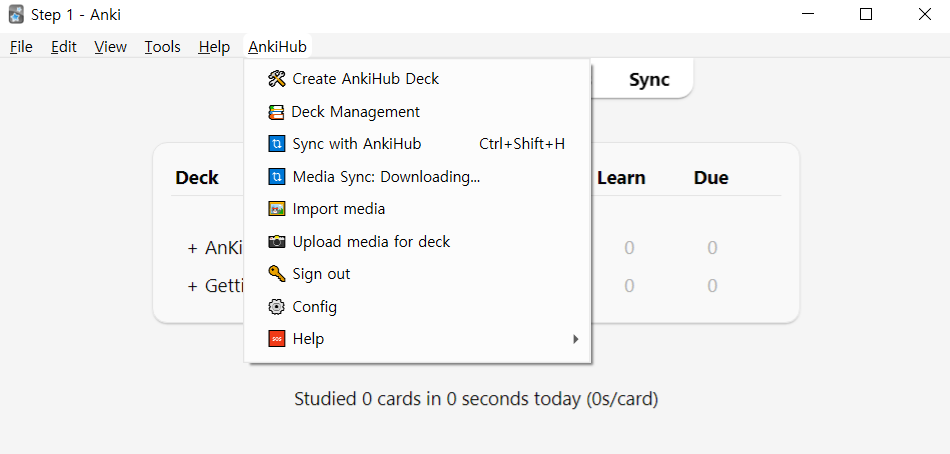
Task: Click the red Help icon in the AnkiHub menu
Action: [276, 339]
